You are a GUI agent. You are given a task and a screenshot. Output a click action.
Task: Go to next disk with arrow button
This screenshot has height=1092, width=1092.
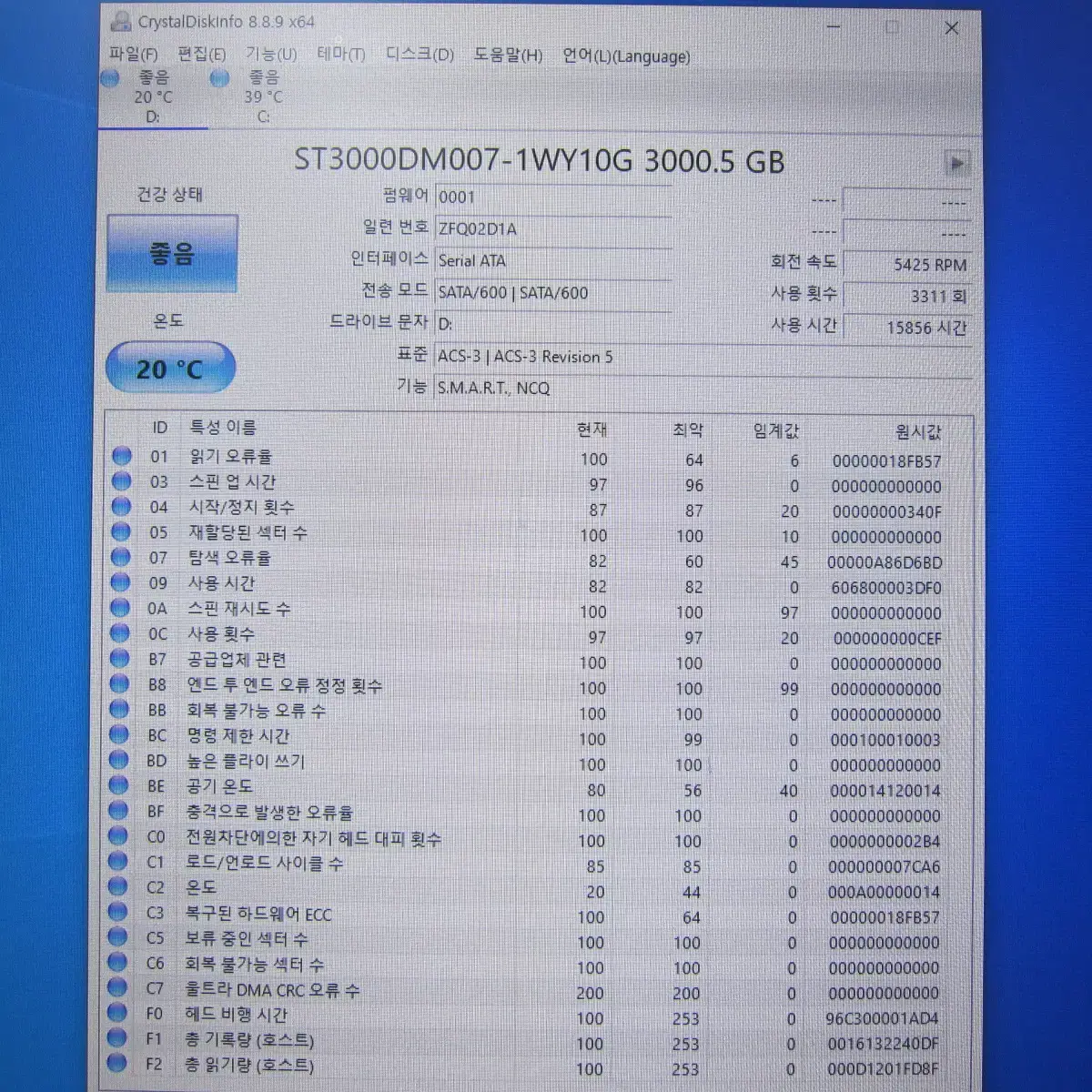[x=956, y=164]
